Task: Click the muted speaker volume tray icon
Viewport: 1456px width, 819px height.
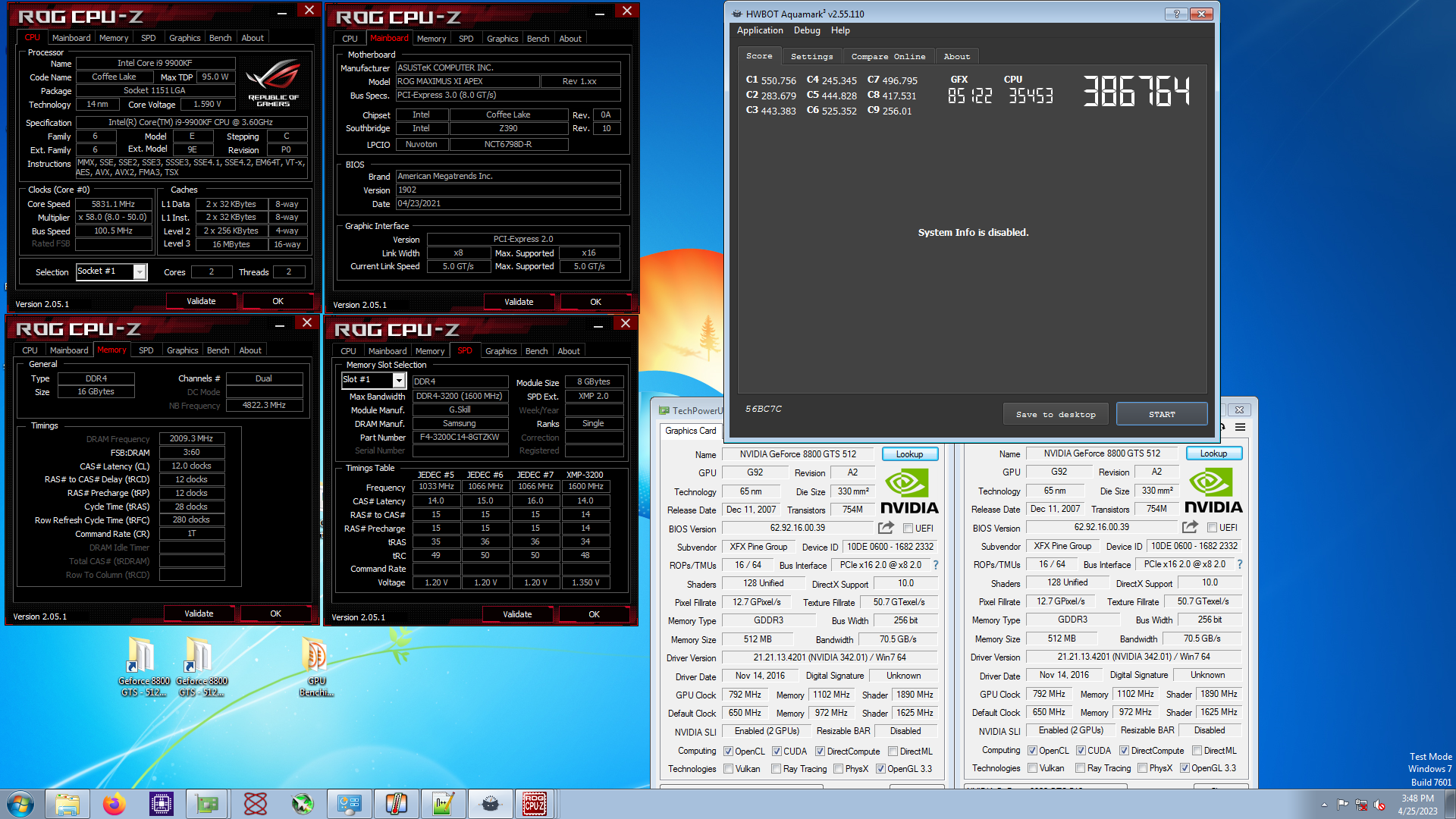Action: [x=1379, y=805]
